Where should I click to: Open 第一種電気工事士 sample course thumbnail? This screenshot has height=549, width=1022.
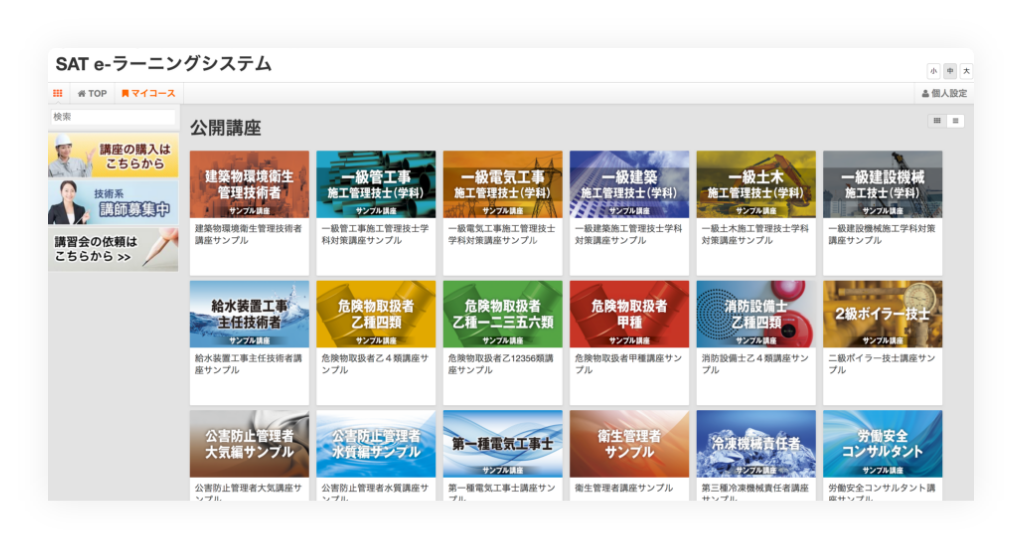(502, 443)
